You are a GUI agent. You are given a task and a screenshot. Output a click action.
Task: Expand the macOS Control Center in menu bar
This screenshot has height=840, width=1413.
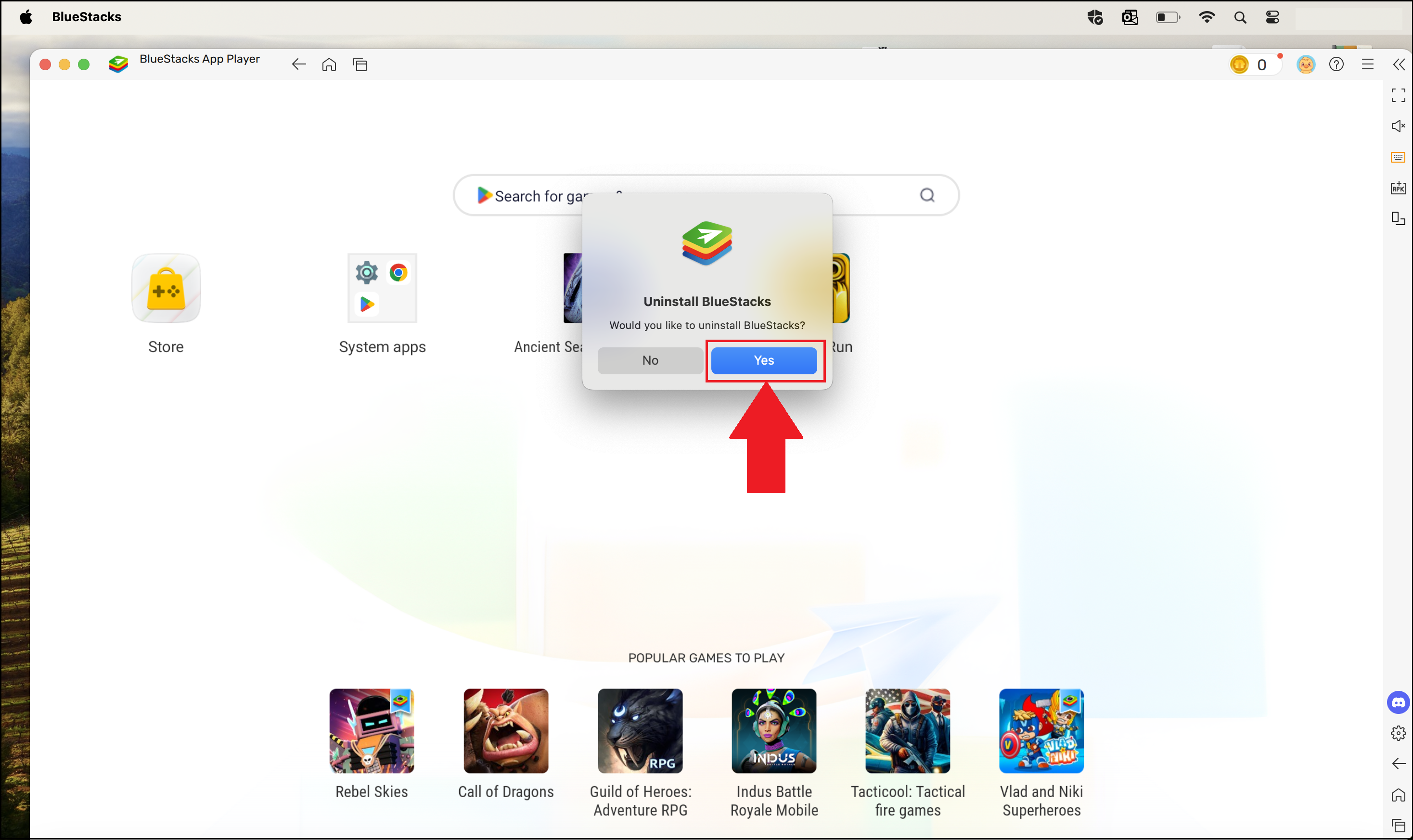[x=1272, y=17]
